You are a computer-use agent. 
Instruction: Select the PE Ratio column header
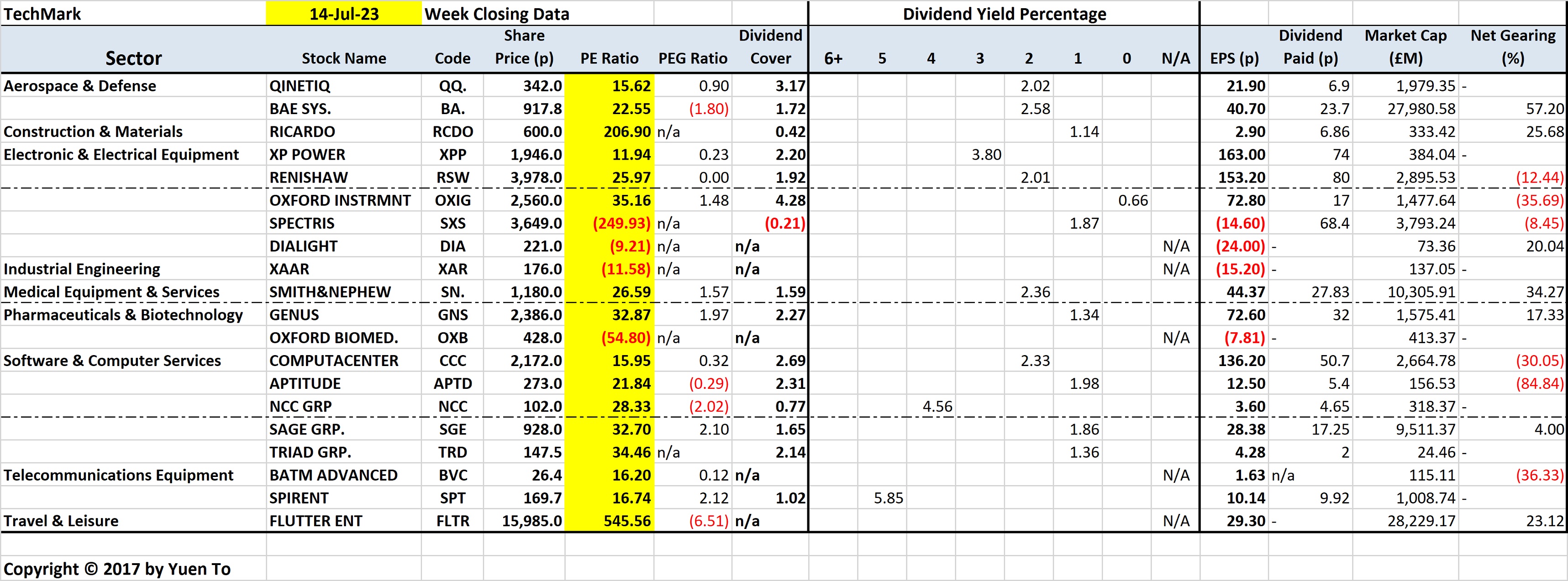(x=609, y=58)
